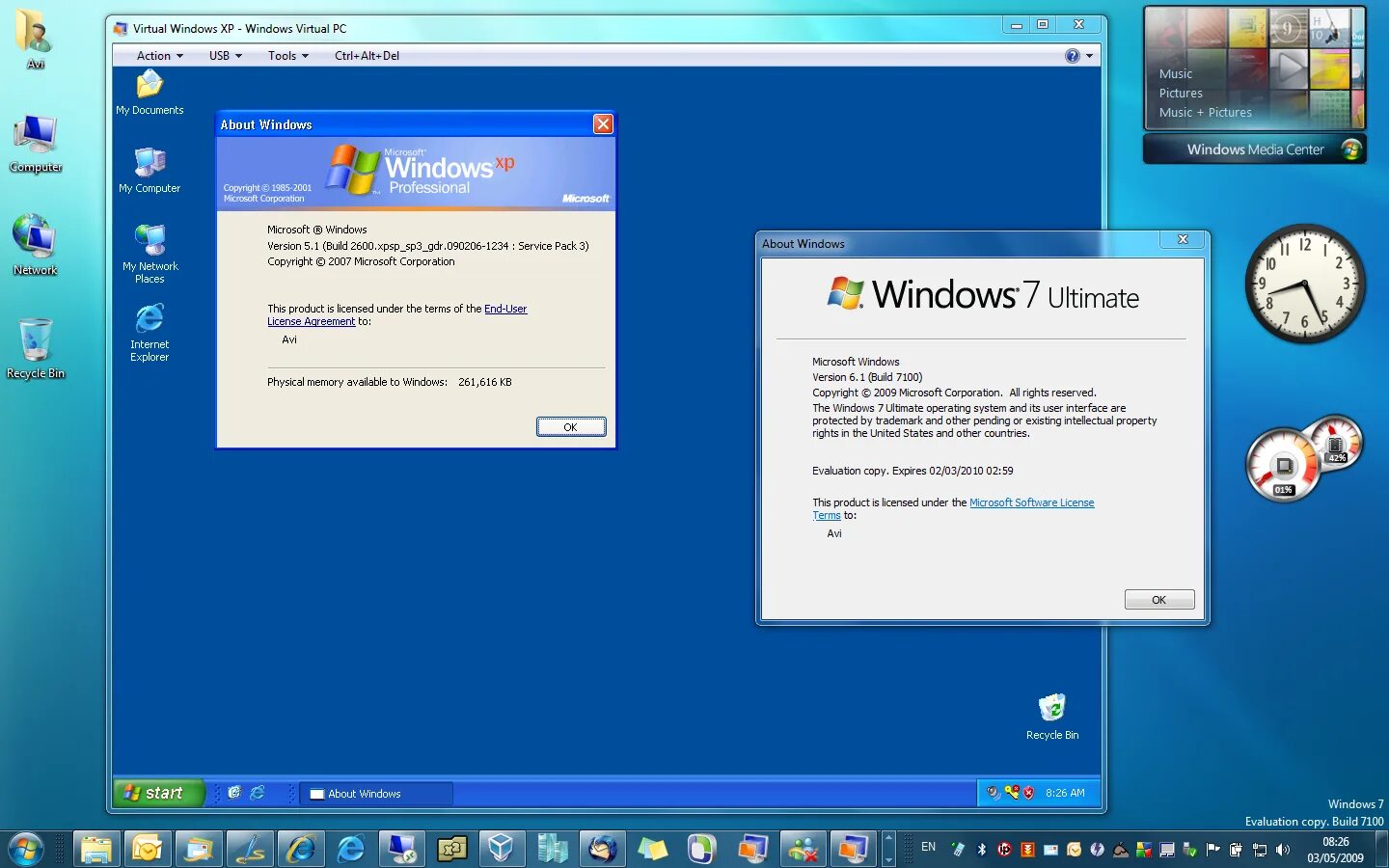Select Music in Media Center gadget

pos(1176,73)
